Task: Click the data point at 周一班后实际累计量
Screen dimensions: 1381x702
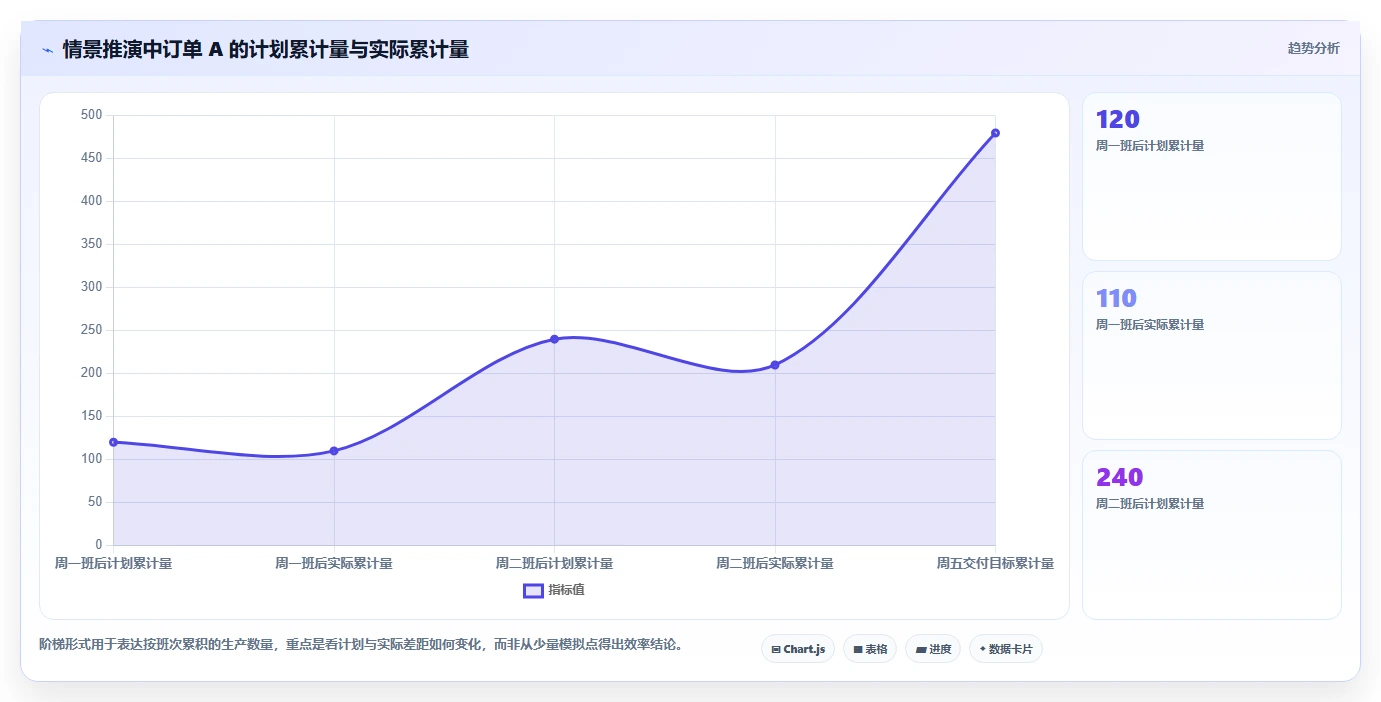Action: point(334,451)
